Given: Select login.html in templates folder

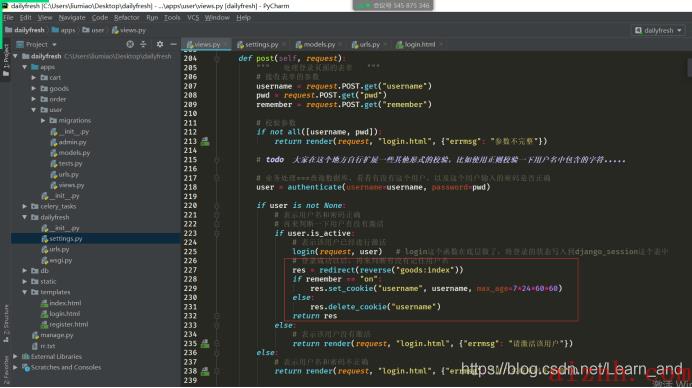Looking at the screenshot, I should click(60, 314).
